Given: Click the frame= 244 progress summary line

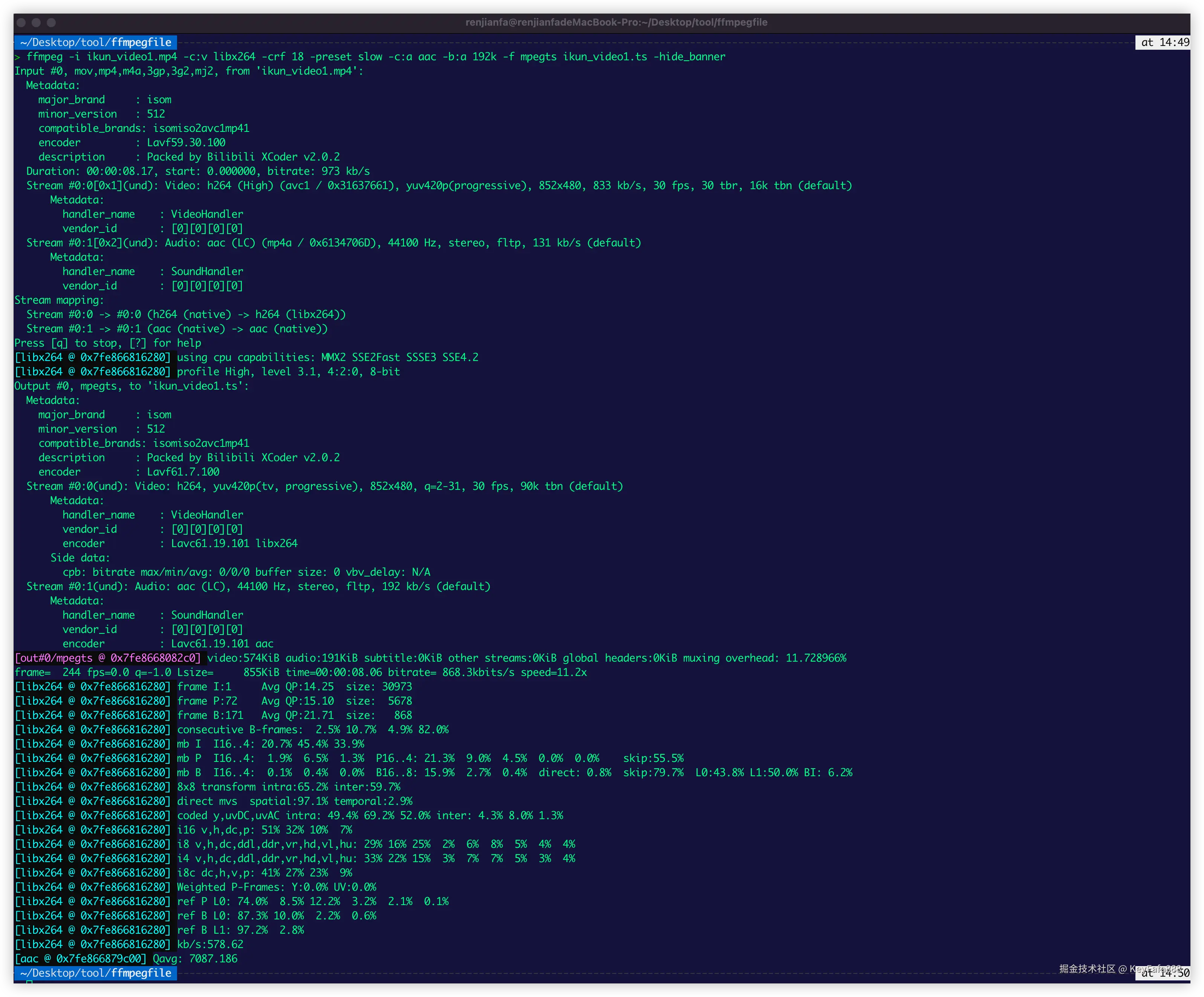Looking at the screenshot, I should point(300,673).
